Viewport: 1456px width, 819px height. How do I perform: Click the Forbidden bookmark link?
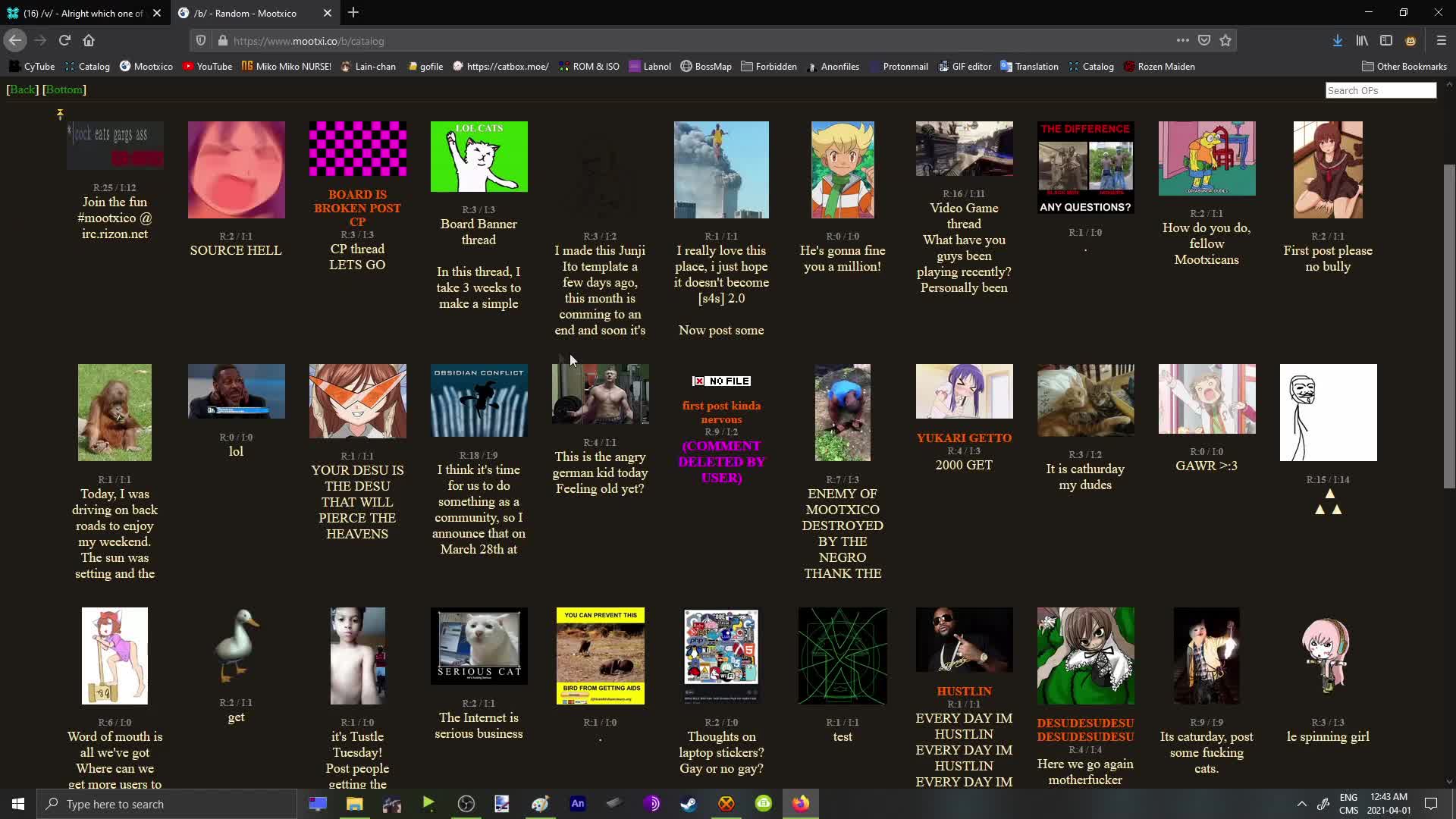click(x=775, y=66)
